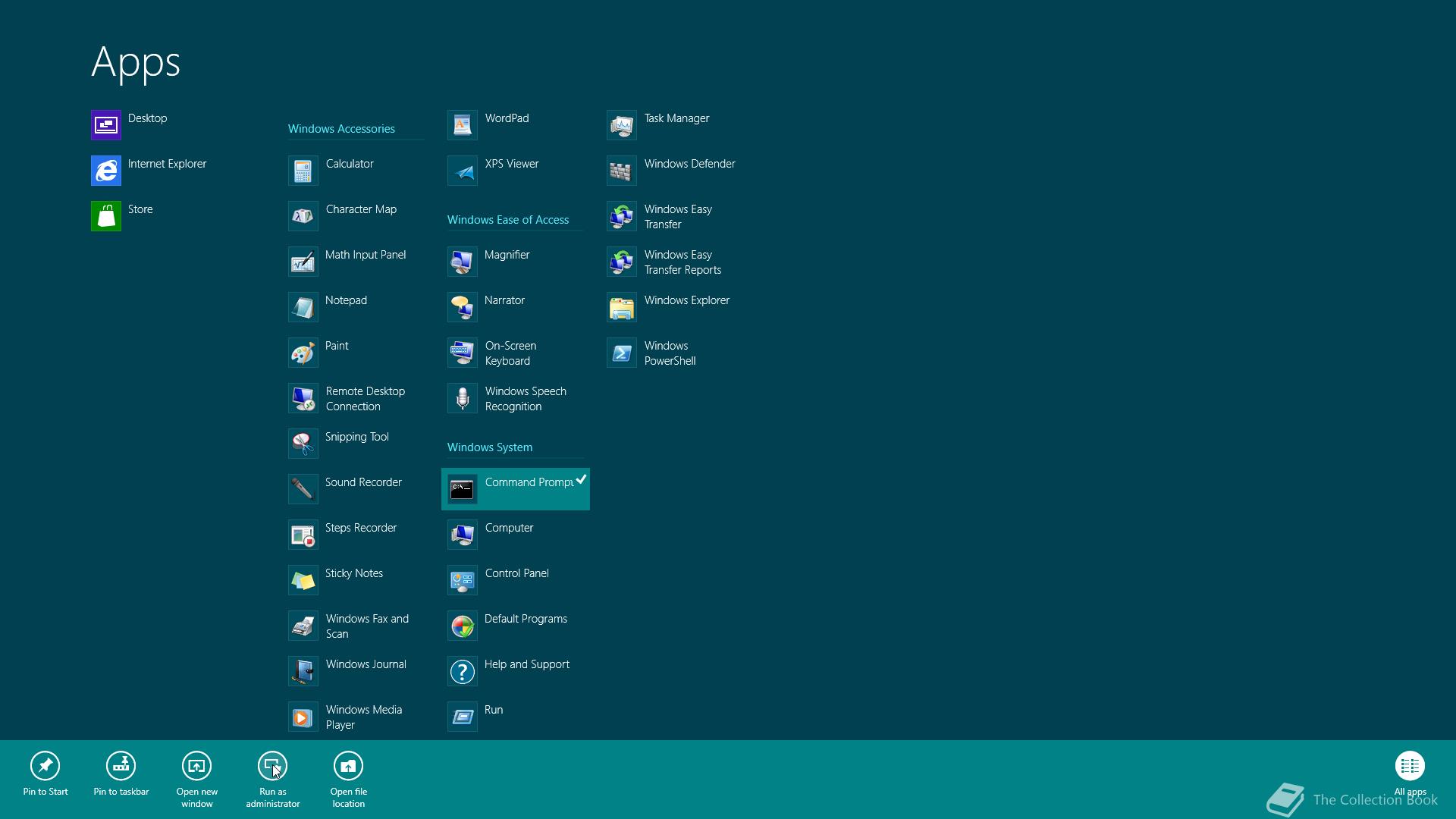The image size is (1456, 819).
Task: Click Pin to taskbar button
Action: (121, 774)
